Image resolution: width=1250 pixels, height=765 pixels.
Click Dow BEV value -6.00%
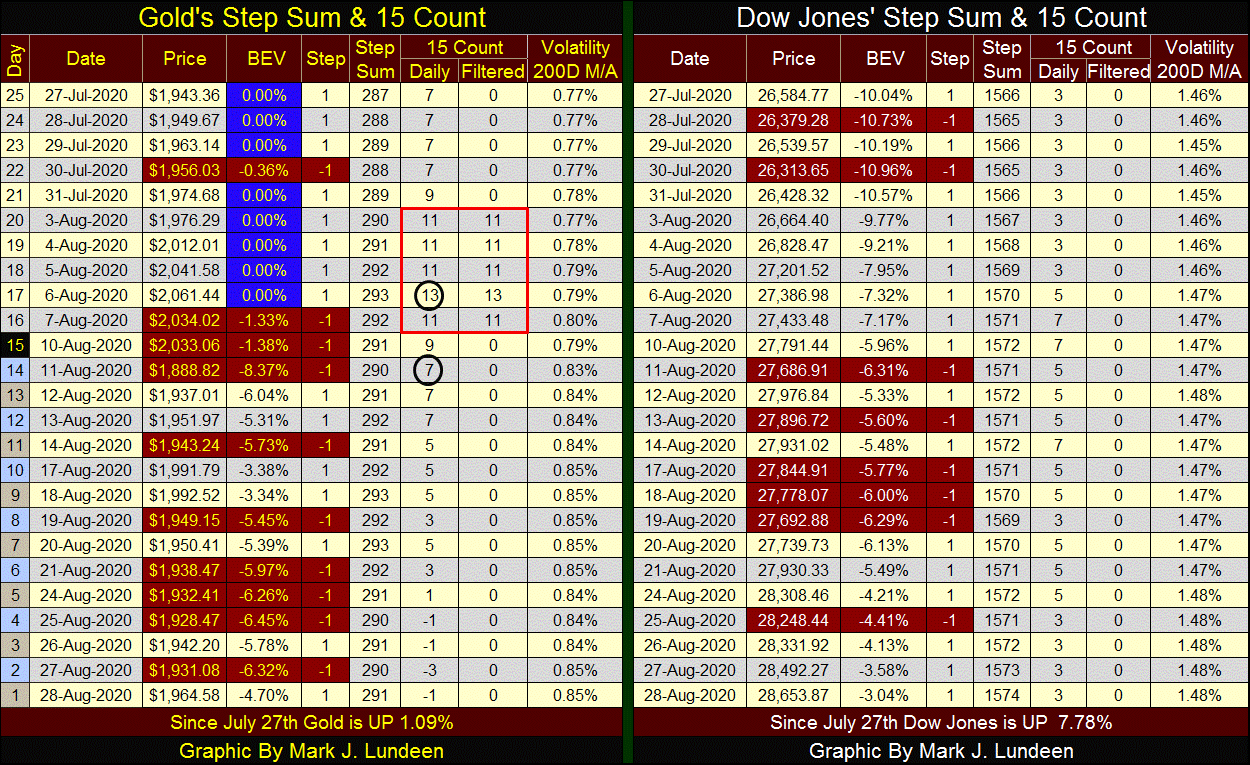click(884, 496)
